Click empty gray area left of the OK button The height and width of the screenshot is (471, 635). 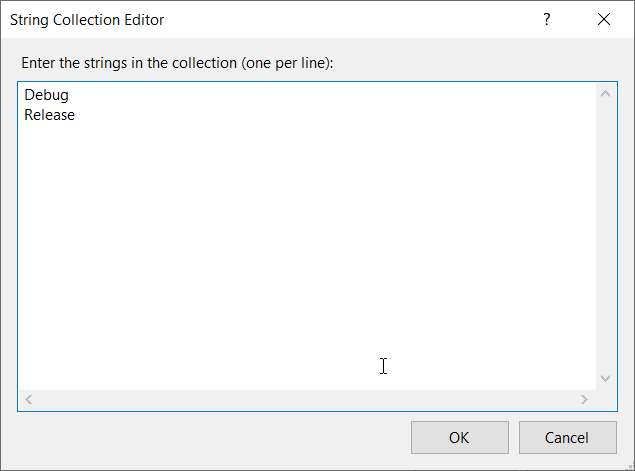(211, 437)
